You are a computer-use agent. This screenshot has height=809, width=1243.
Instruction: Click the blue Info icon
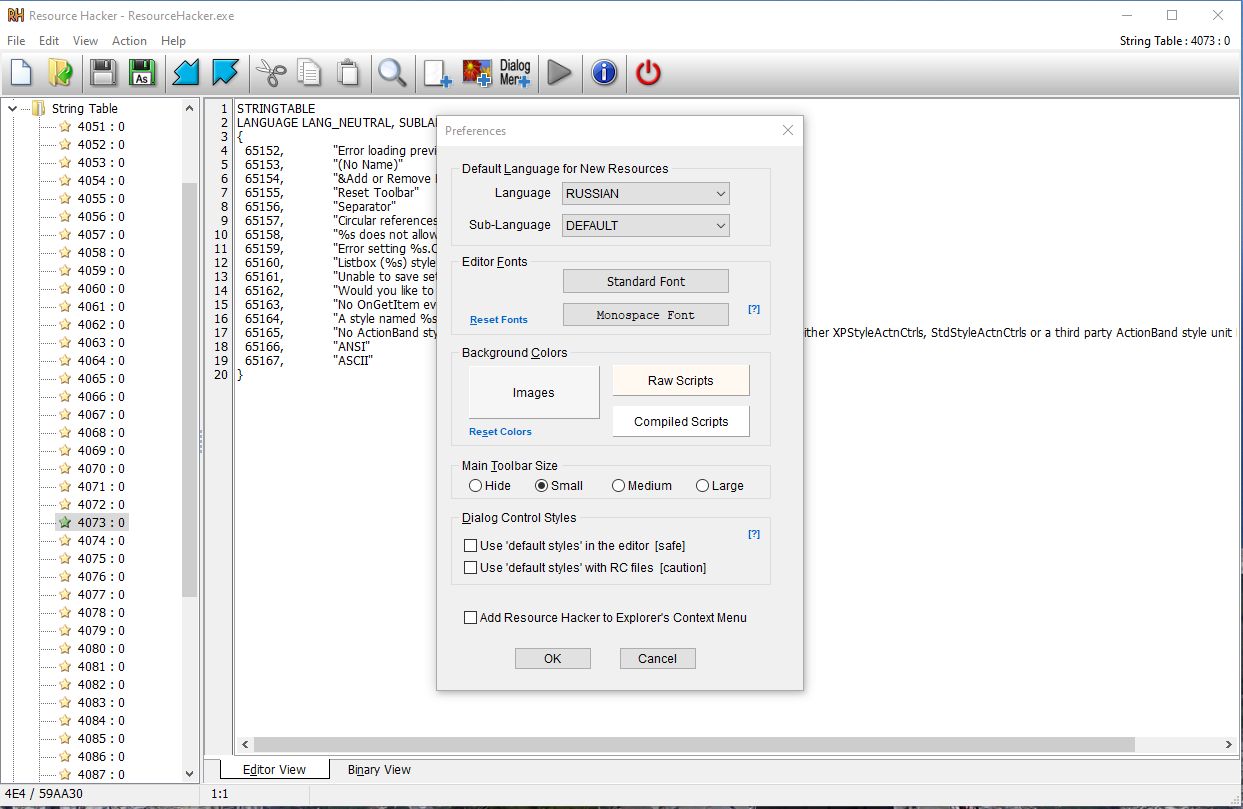[x=604, y=72]
